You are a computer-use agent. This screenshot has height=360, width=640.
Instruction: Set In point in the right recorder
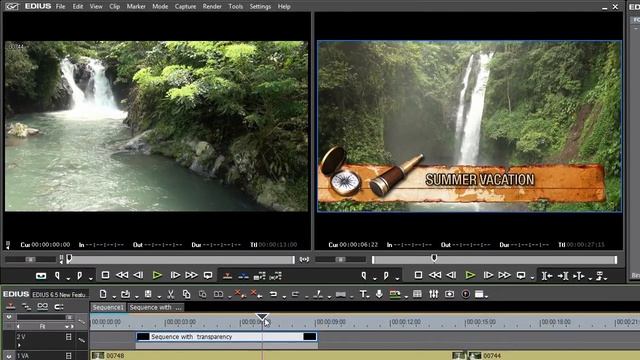[364, 276]
